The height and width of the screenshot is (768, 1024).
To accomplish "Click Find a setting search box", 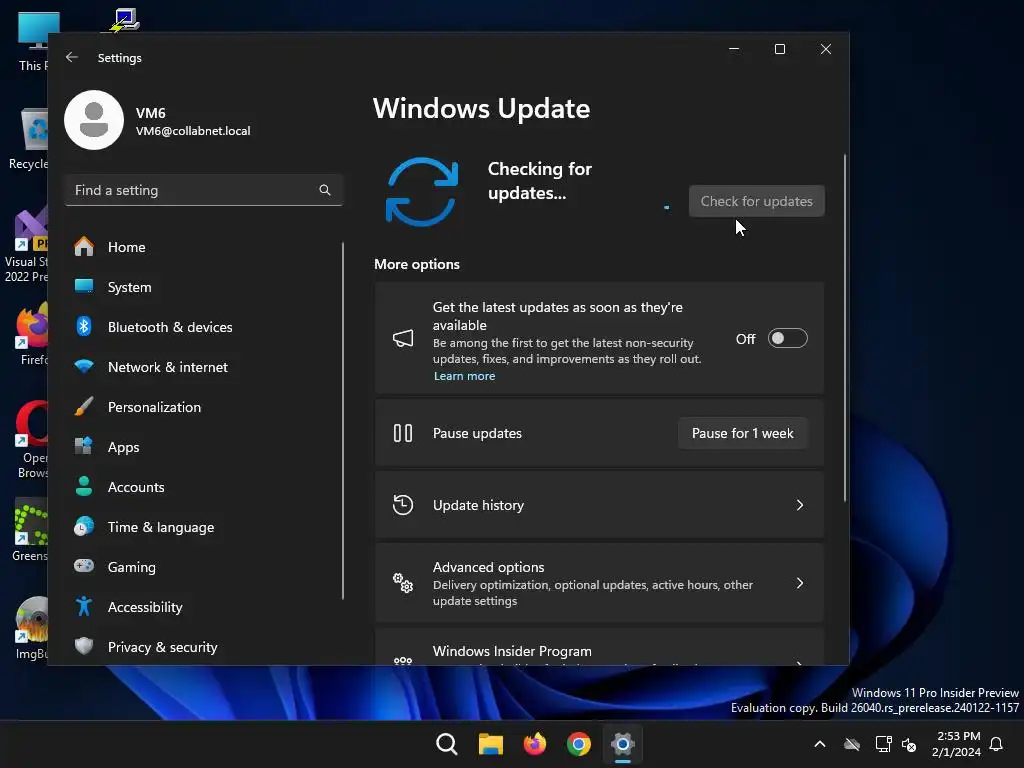I will coord(204,190).
